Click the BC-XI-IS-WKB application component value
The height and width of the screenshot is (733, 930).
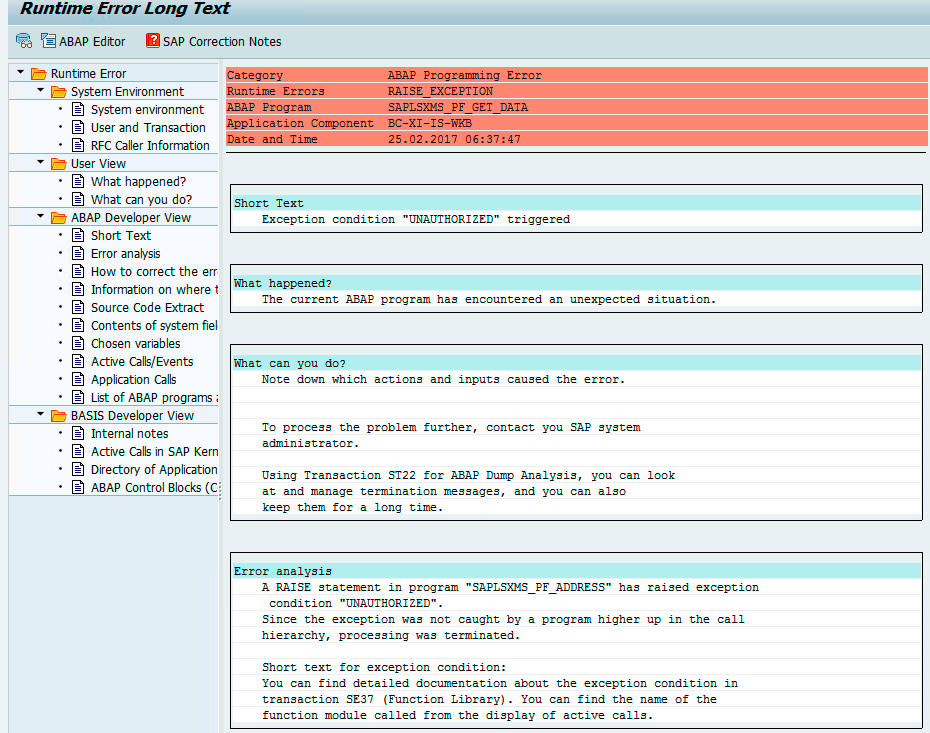[x=430, y=123]
